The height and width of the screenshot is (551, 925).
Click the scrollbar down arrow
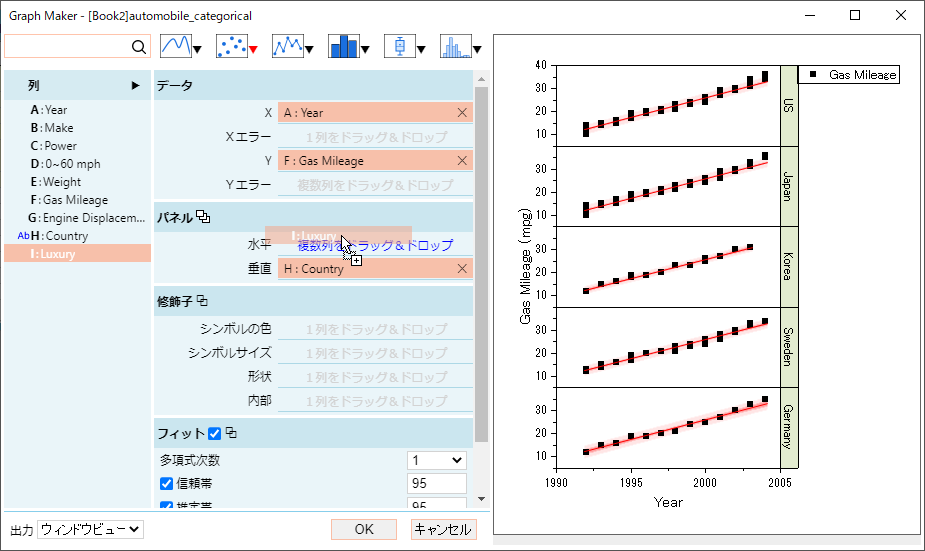click(481, 499)
